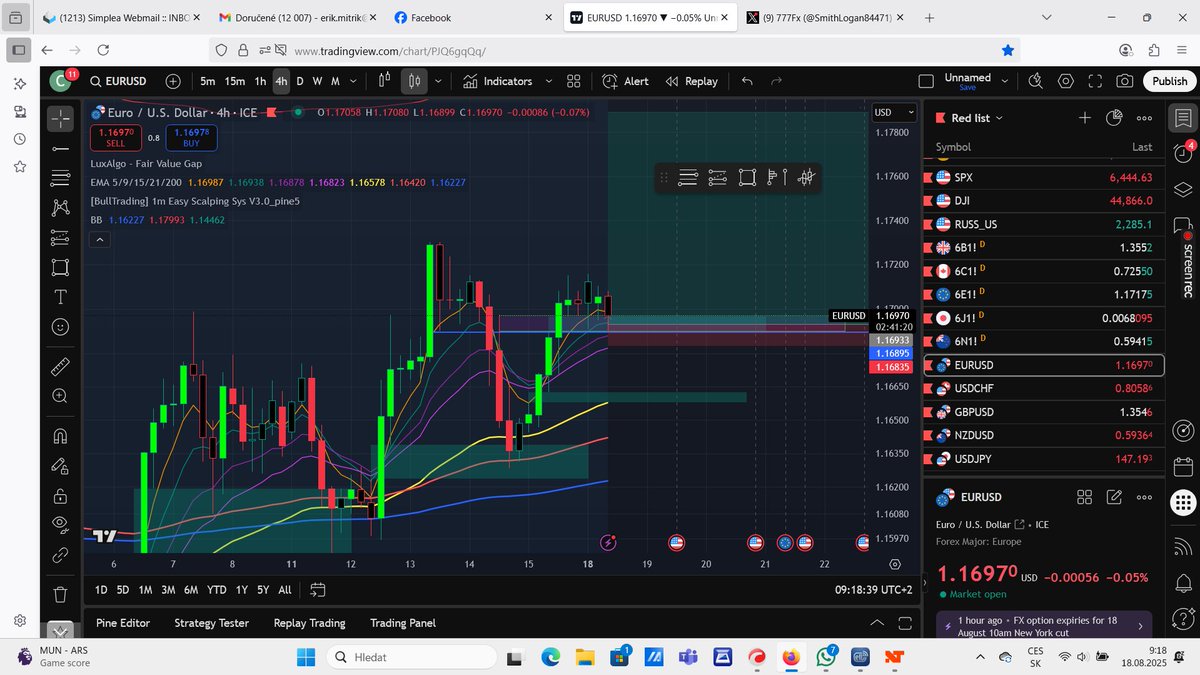
Task: Open the time interval dropdown arrow
Action: tap(354, 81)
